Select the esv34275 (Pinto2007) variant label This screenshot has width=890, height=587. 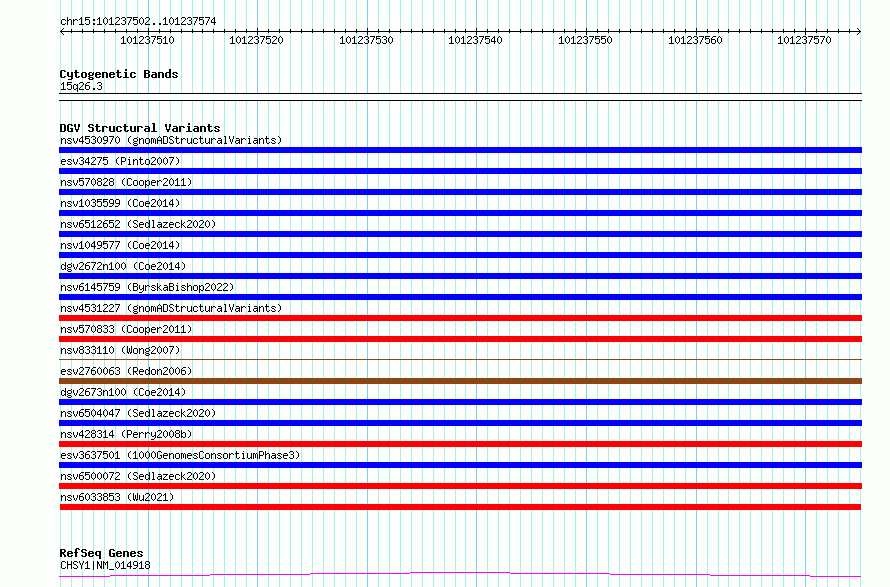(120, 161)
